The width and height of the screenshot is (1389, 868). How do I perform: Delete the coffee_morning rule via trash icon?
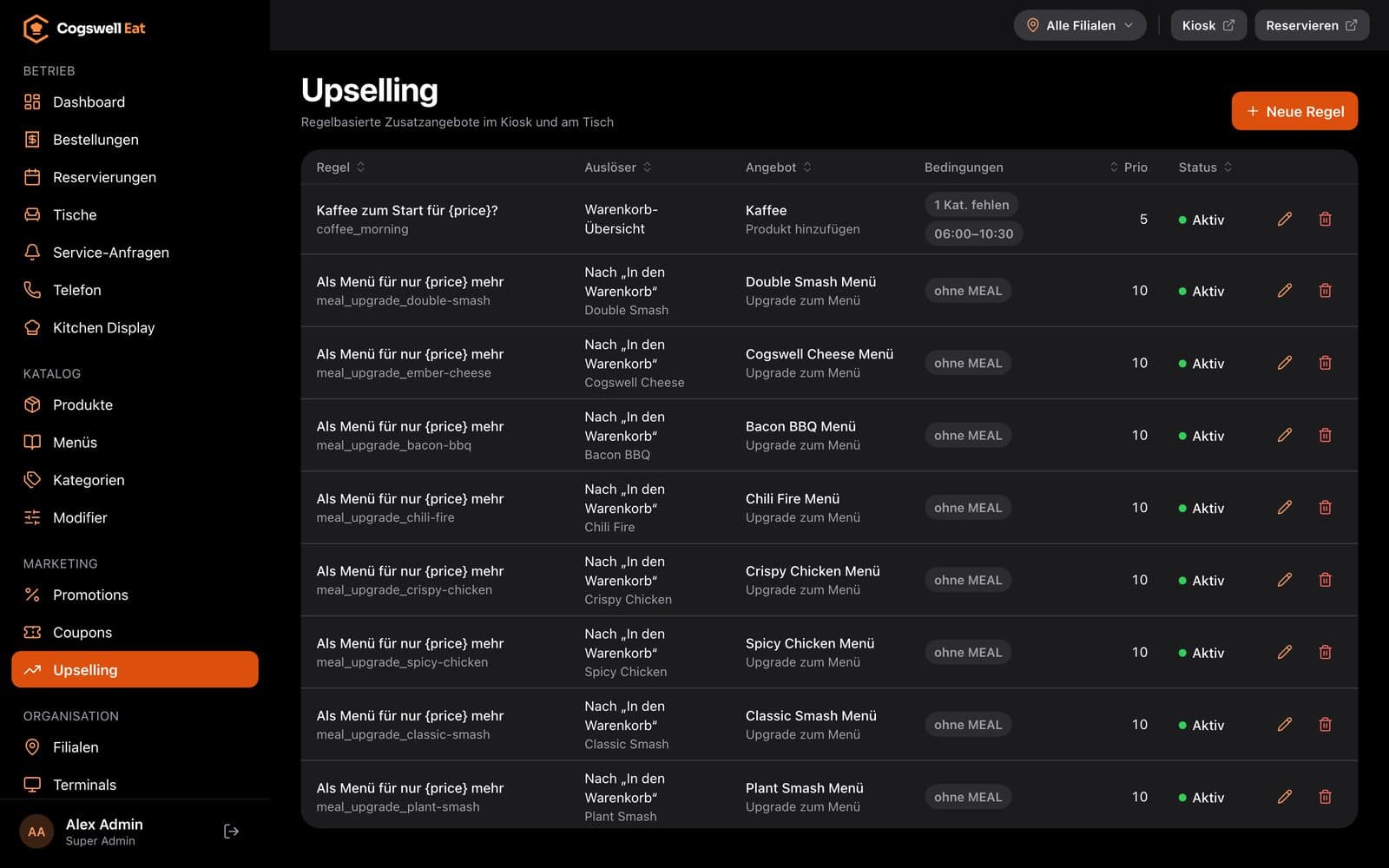[x=1325, y=220]
